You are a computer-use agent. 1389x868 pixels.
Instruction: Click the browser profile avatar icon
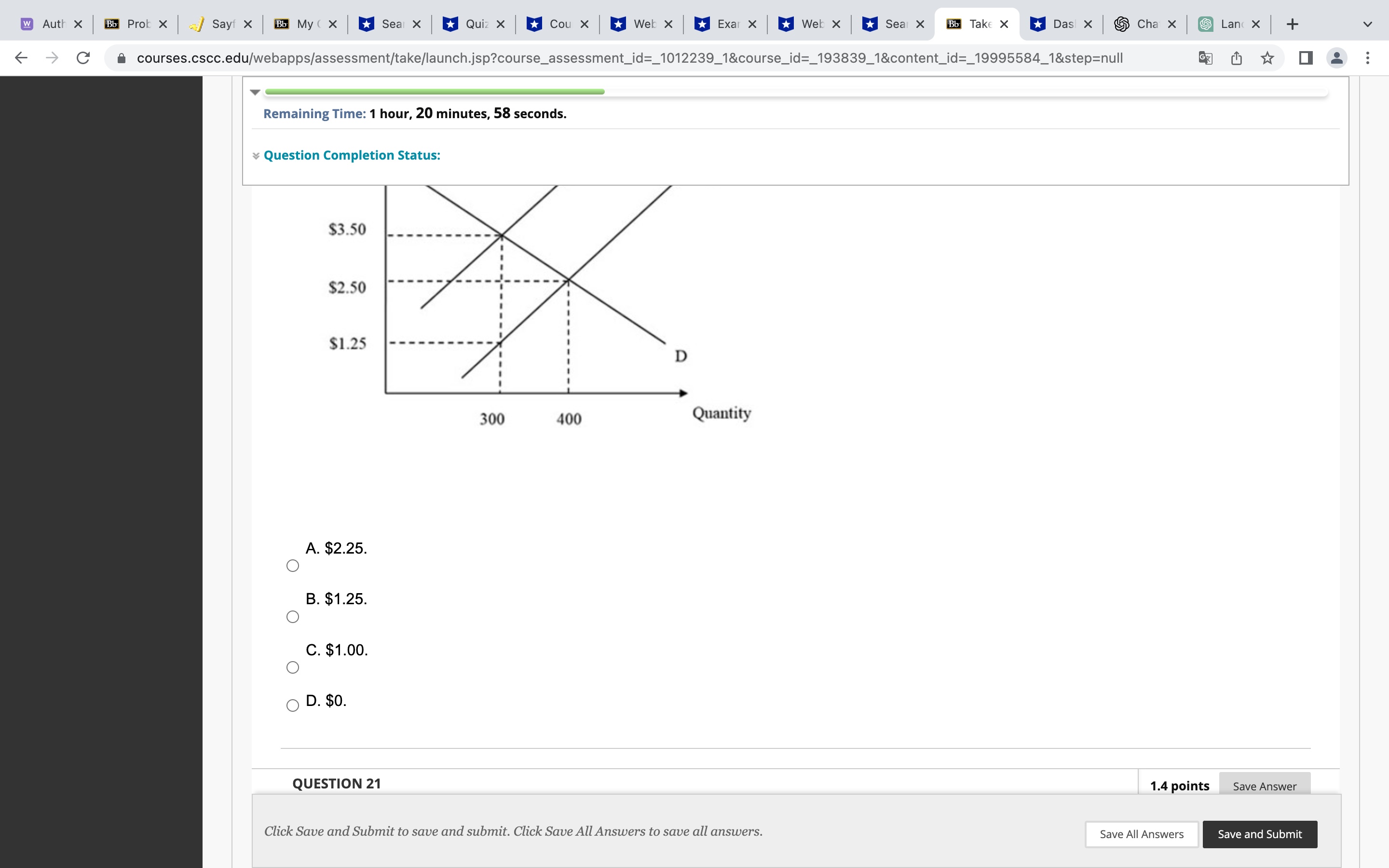(1336, 57)
